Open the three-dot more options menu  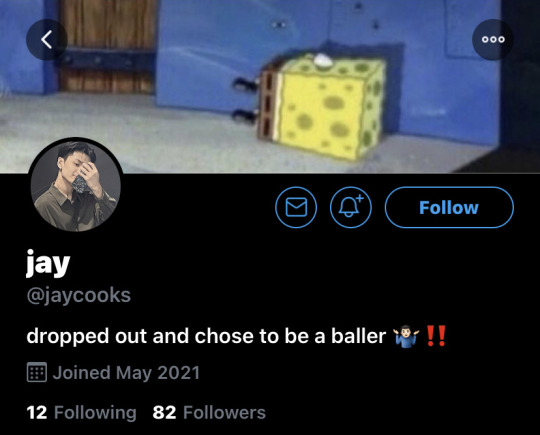[x=493, y=40]
